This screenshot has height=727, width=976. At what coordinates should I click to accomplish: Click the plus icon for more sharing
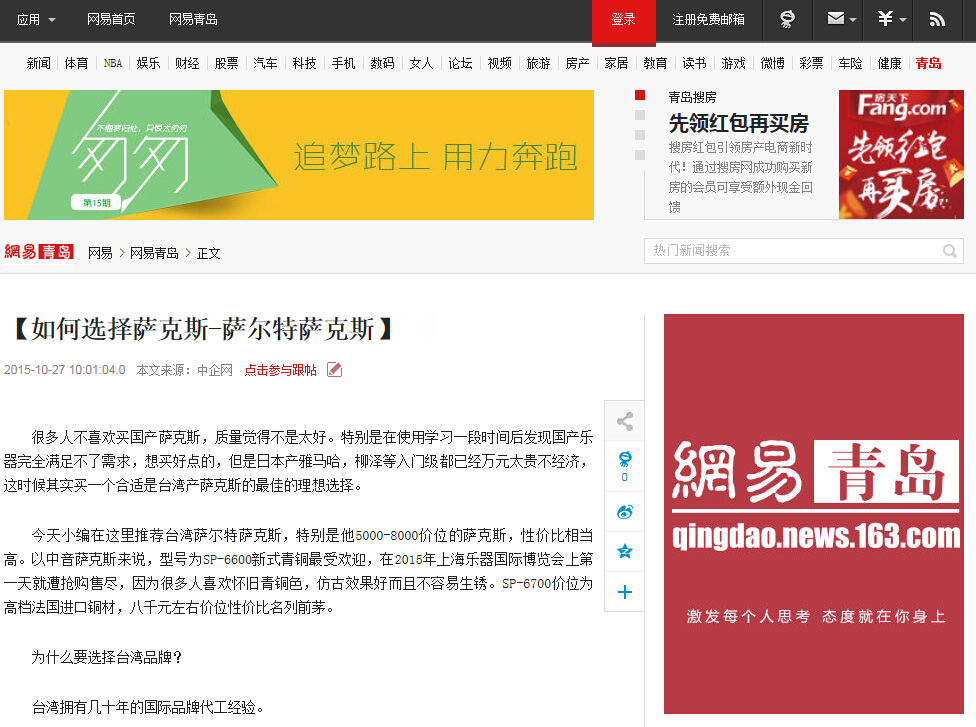point(624,592)
